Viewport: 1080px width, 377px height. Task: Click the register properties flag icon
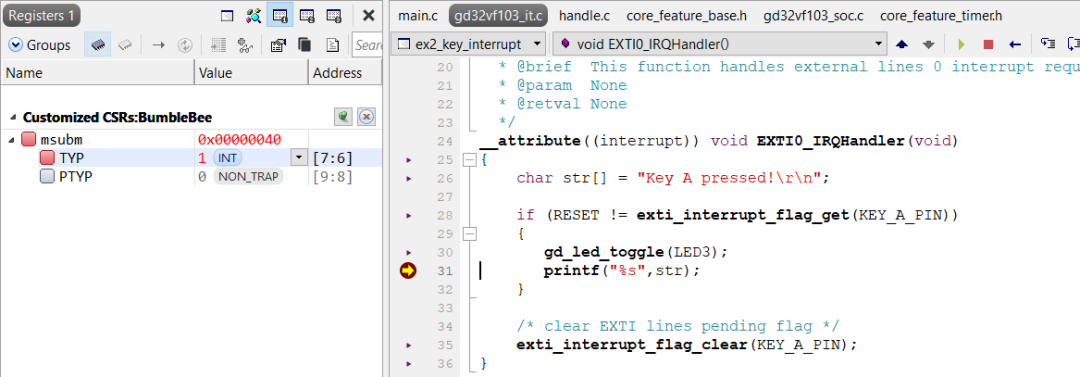coord(278,45)
